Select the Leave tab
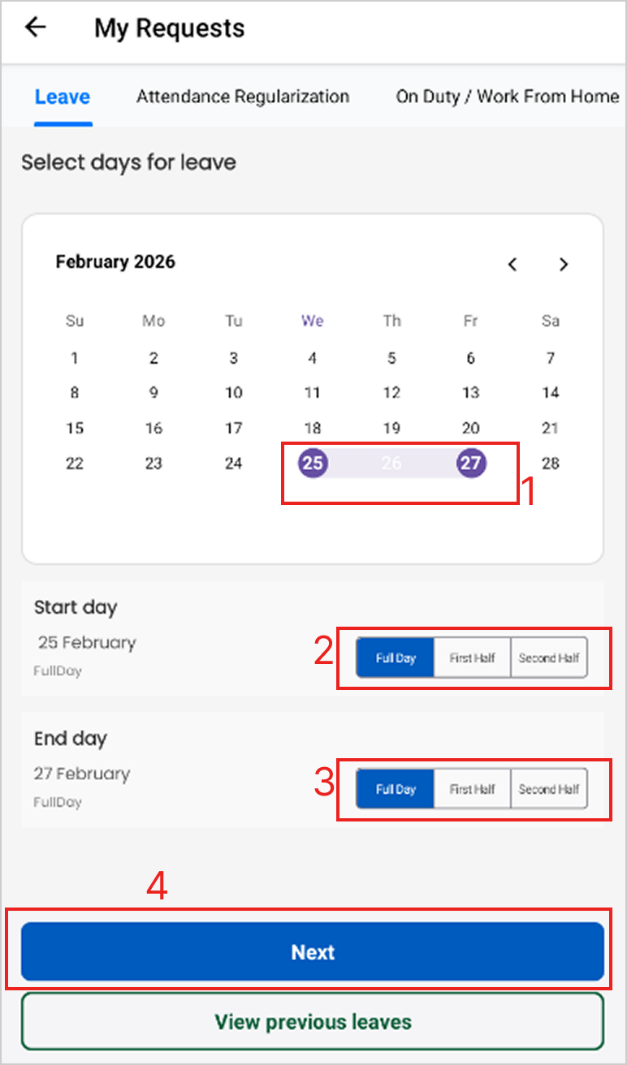The image size is (627, 1065). (x=62, y=97)
